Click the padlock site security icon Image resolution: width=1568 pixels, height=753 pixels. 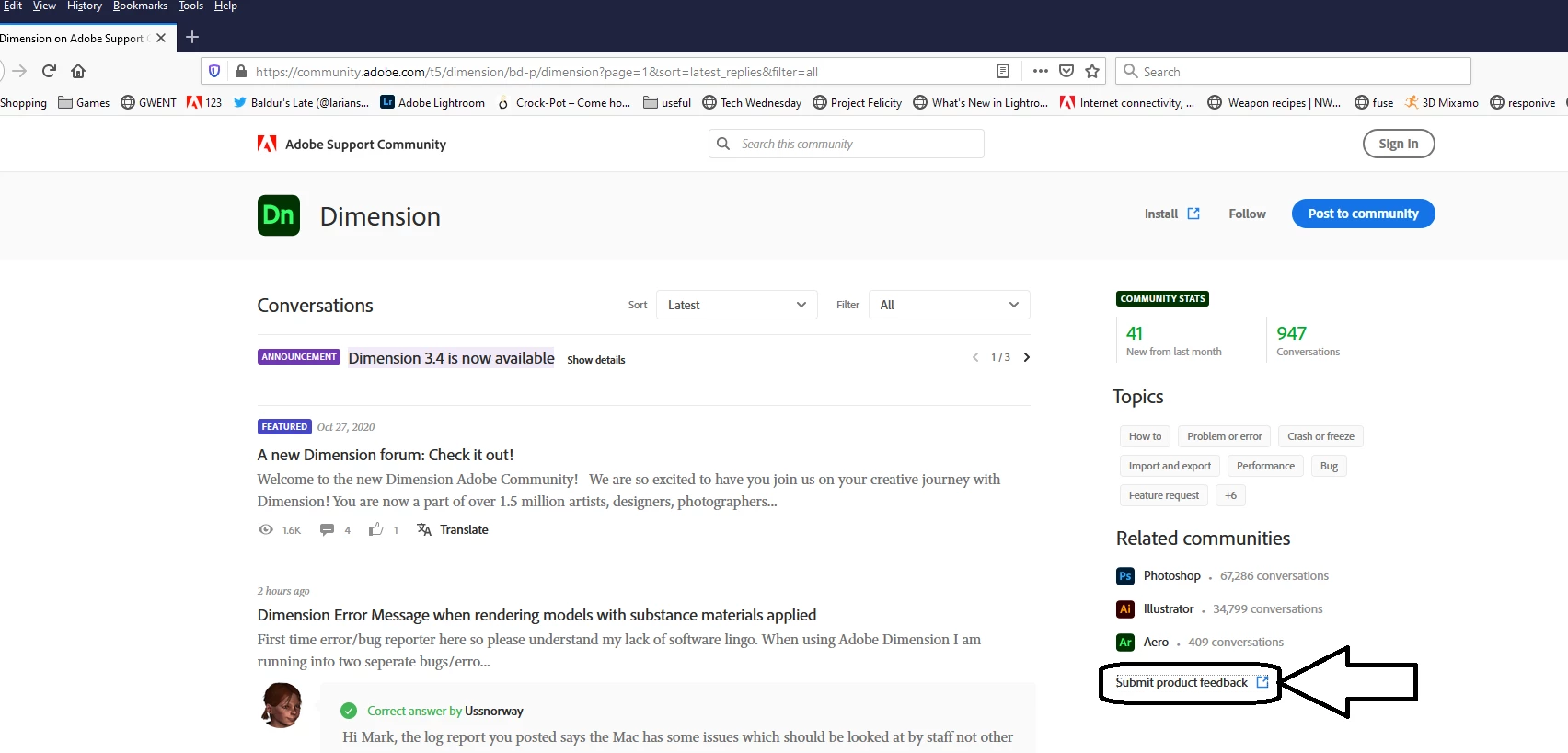[241, 71]
